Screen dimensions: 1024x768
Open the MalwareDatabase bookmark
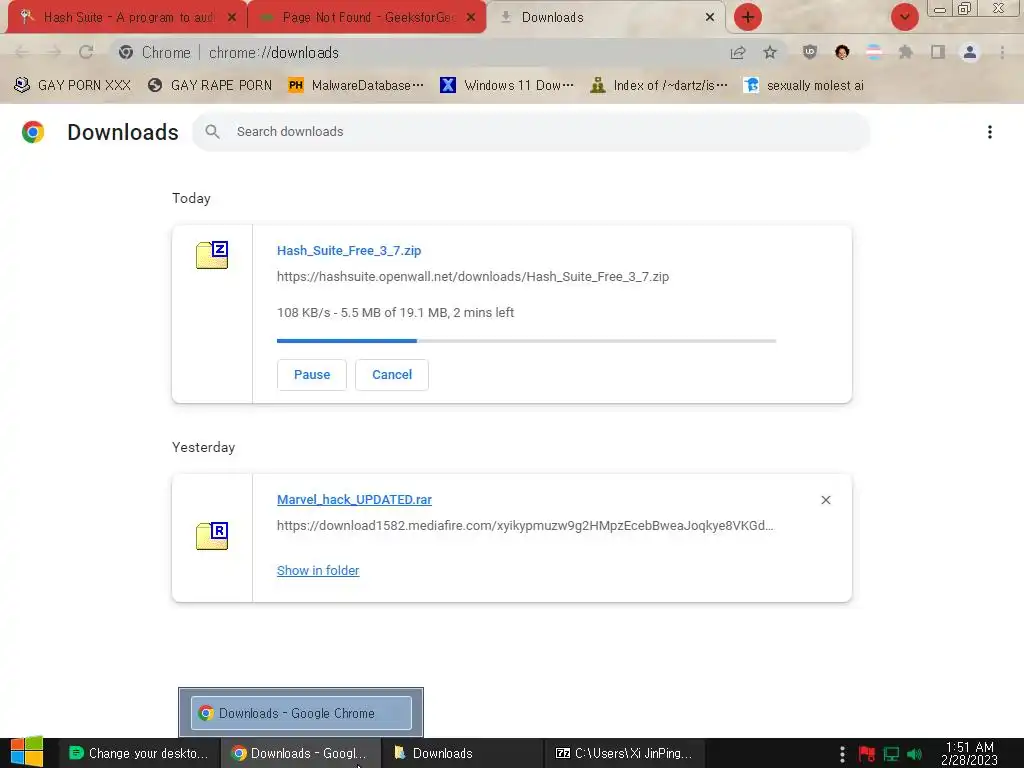[356, 85]
